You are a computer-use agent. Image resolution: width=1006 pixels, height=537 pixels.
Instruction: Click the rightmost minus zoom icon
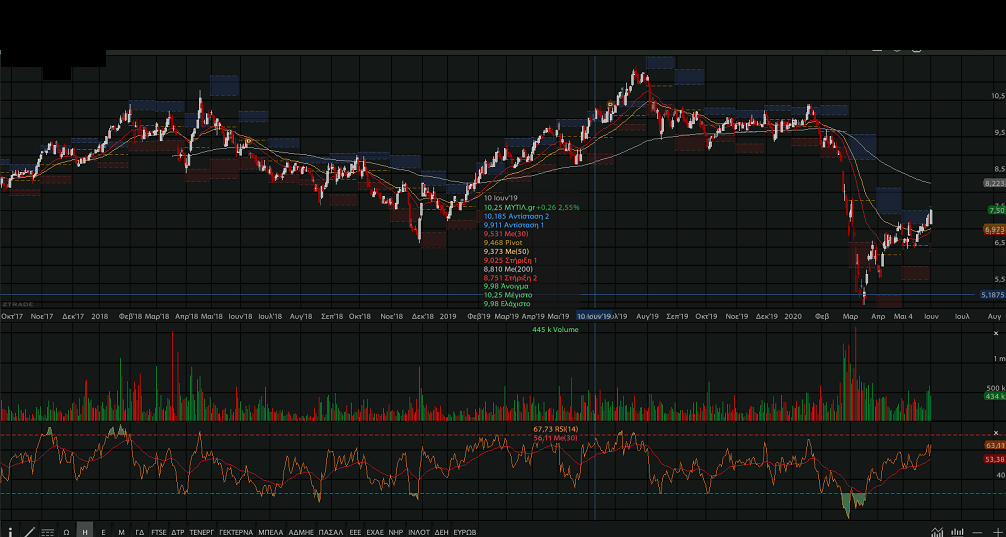pyautogui.click(x=977, y=531)
